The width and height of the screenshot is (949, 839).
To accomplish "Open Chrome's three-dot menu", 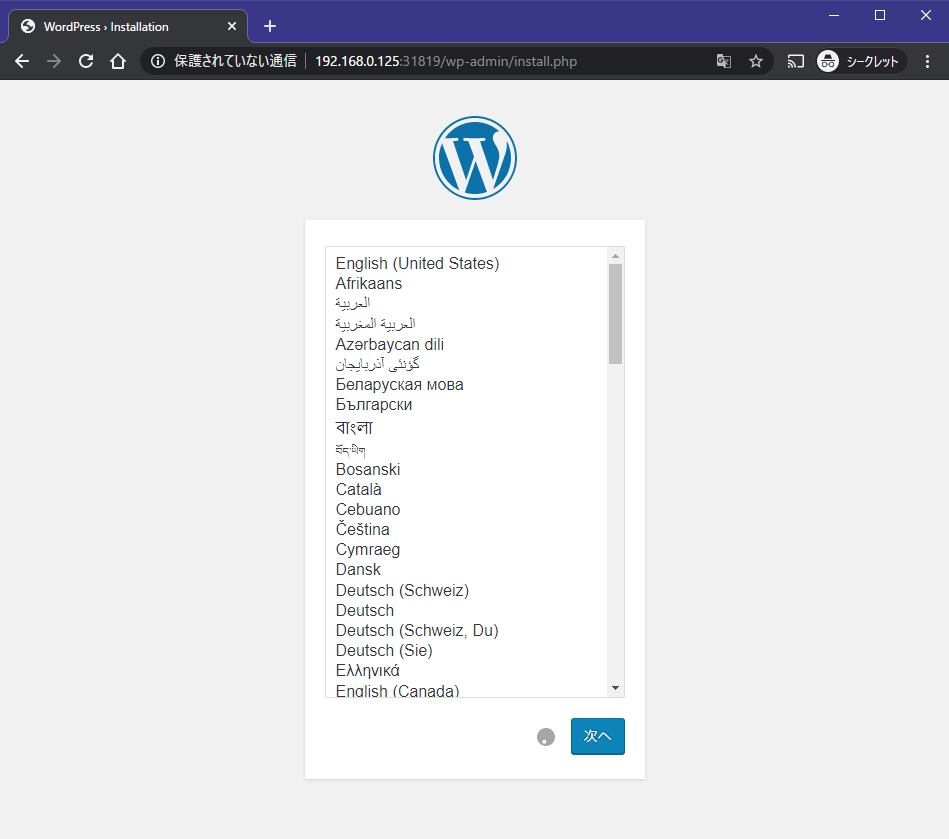I will (x=927, y=61).
